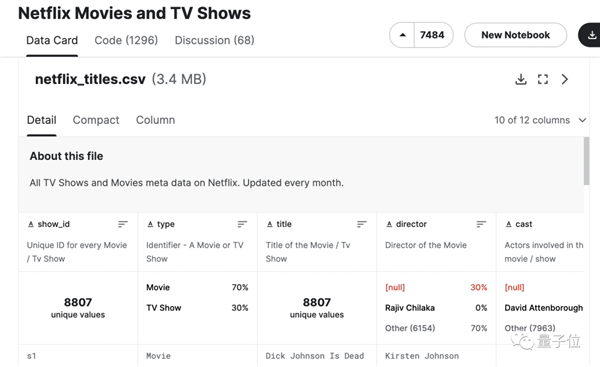Open fullscreen view of the file

[543, 79]
